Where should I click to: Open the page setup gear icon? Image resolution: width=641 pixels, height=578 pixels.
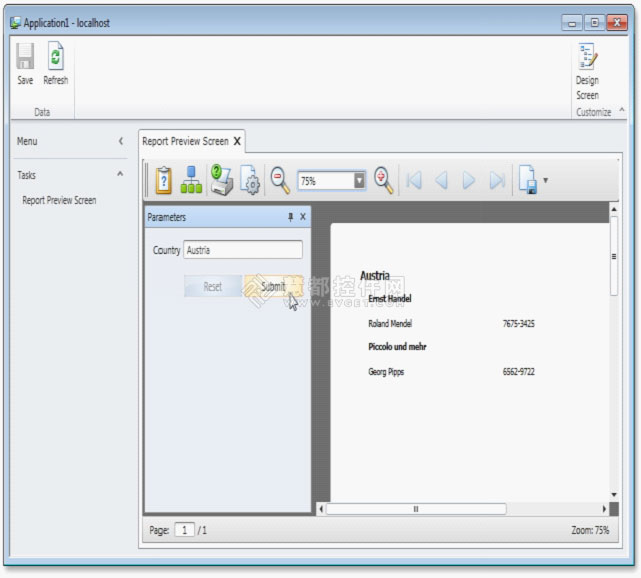tap(251, 181)
